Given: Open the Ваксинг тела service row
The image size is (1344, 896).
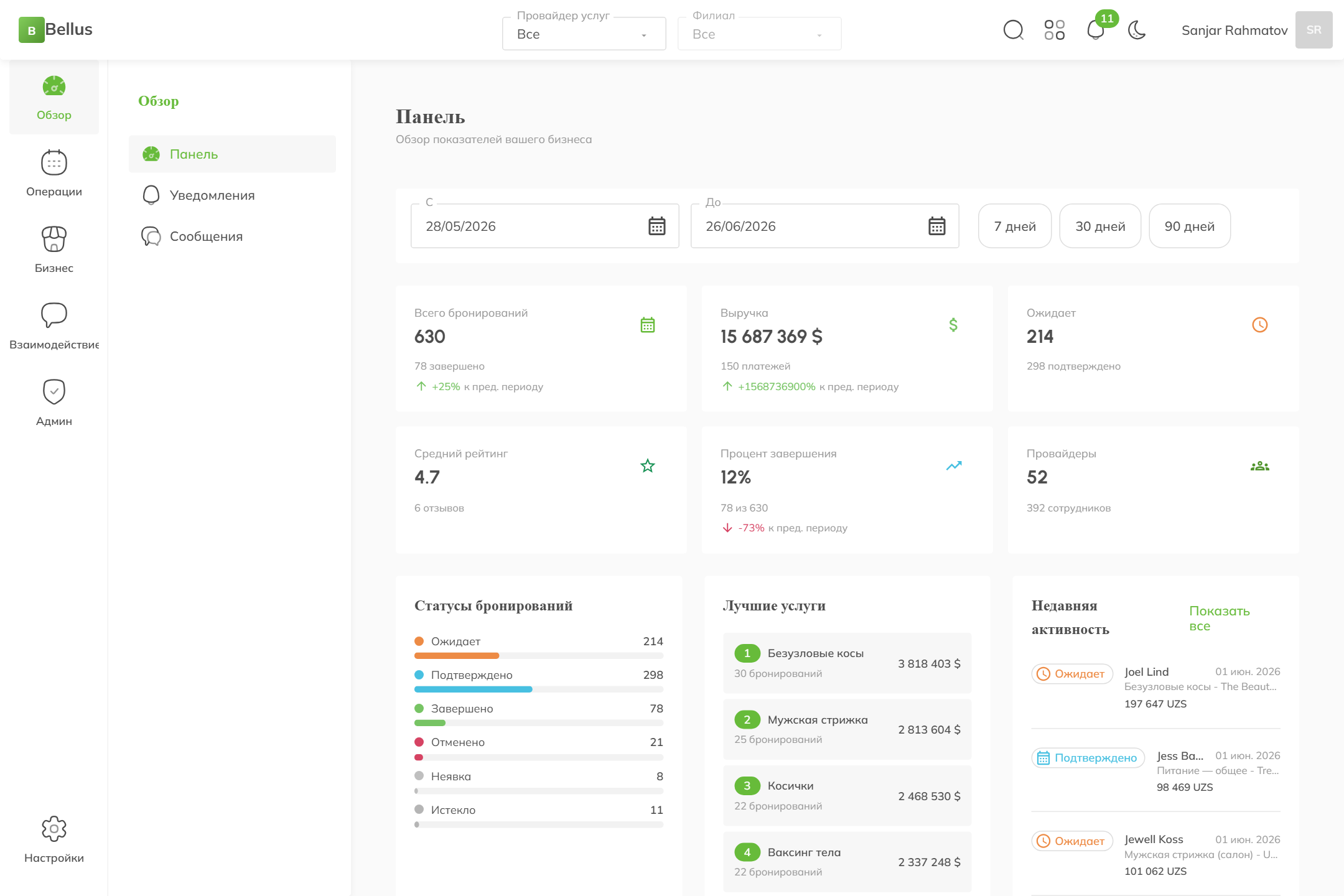Looking at the screenshot, I should 847,862.
